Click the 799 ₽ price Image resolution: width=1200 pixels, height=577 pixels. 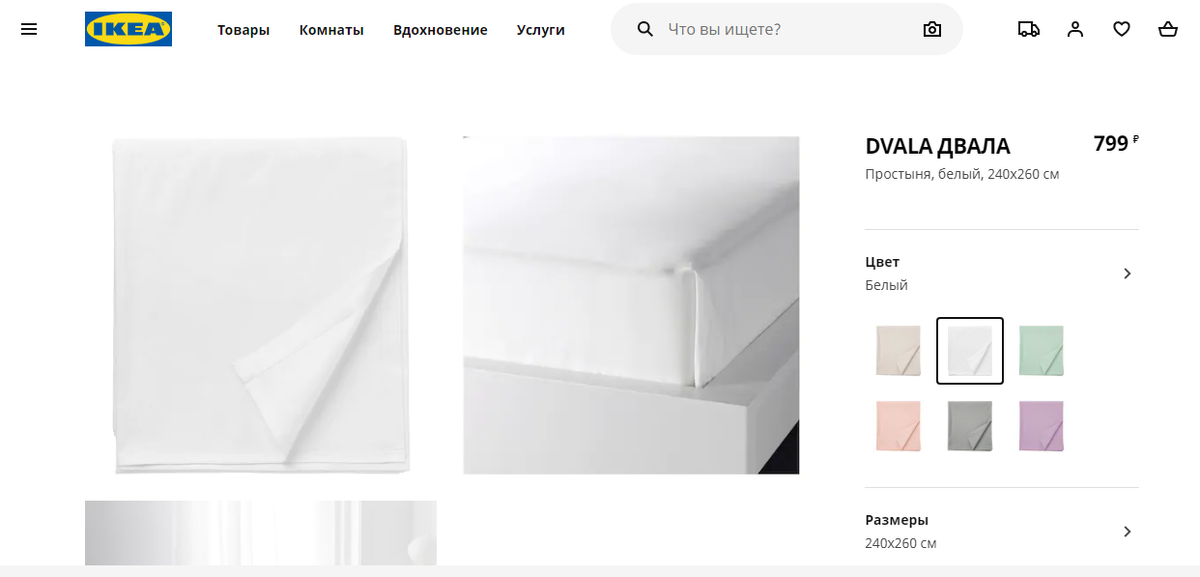[1116, 143]
